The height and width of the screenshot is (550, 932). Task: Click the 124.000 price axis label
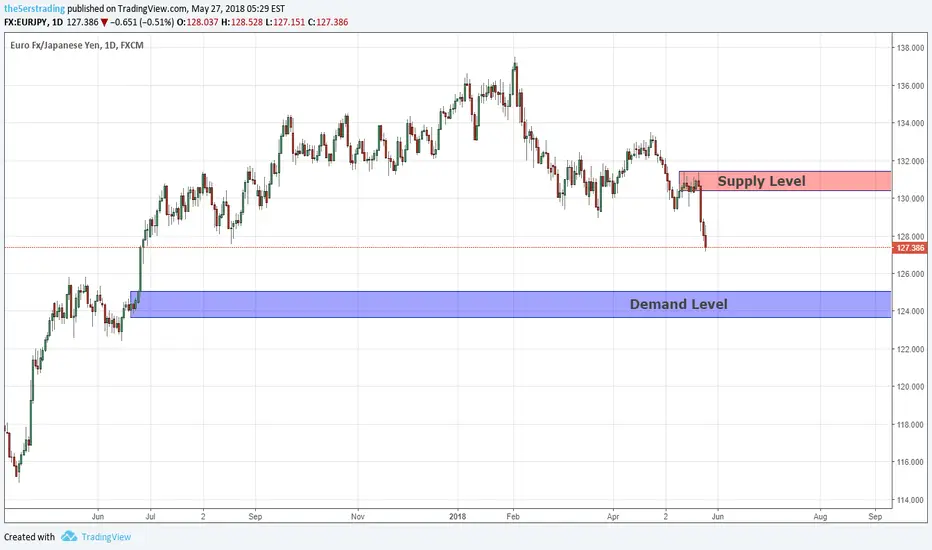point(911,312)
